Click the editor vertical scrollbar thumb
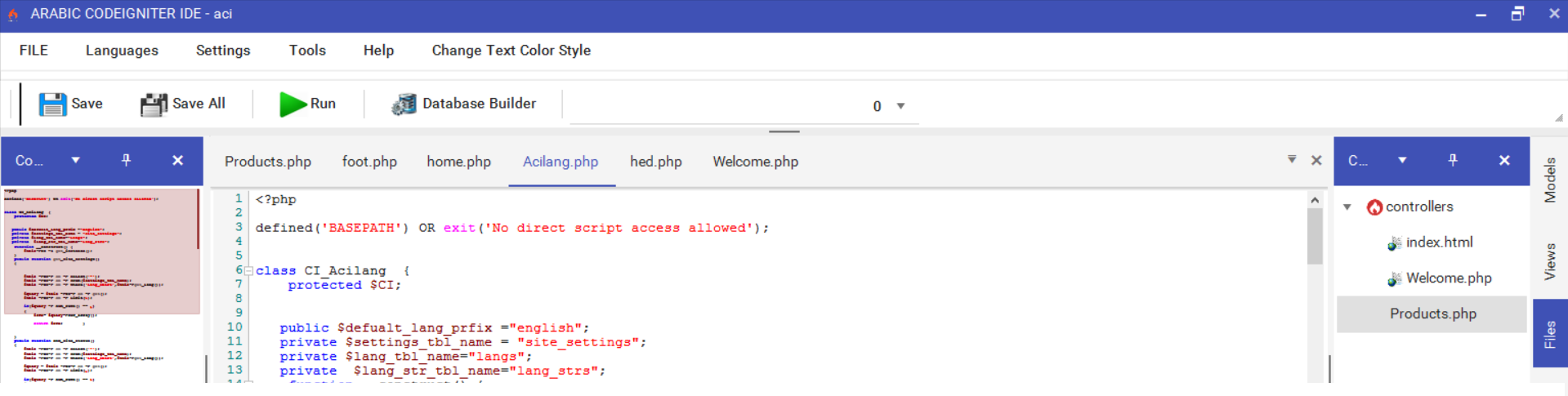 coord(1315,237)
